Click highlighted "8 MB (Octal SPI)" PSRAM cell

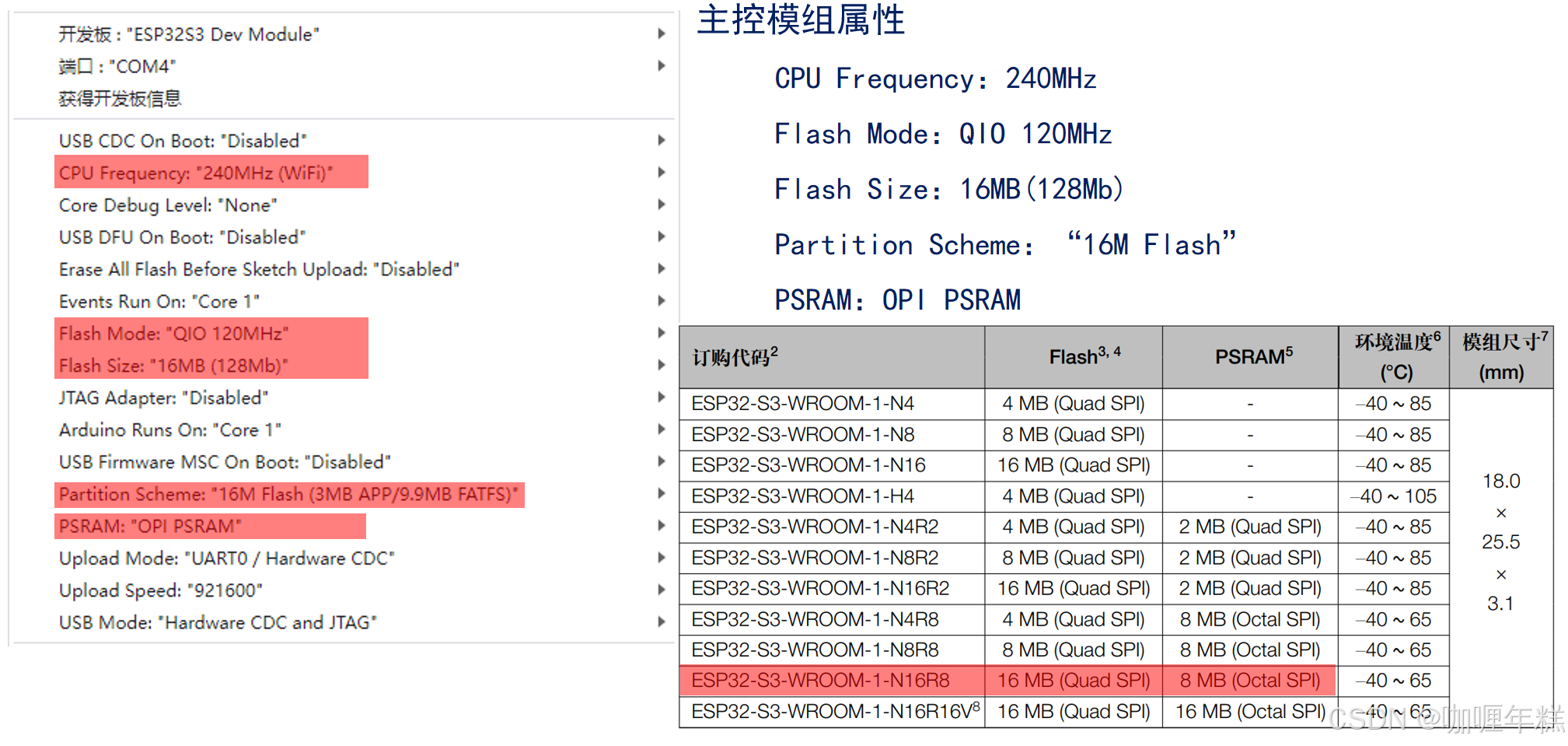[x=1250, y=681]
